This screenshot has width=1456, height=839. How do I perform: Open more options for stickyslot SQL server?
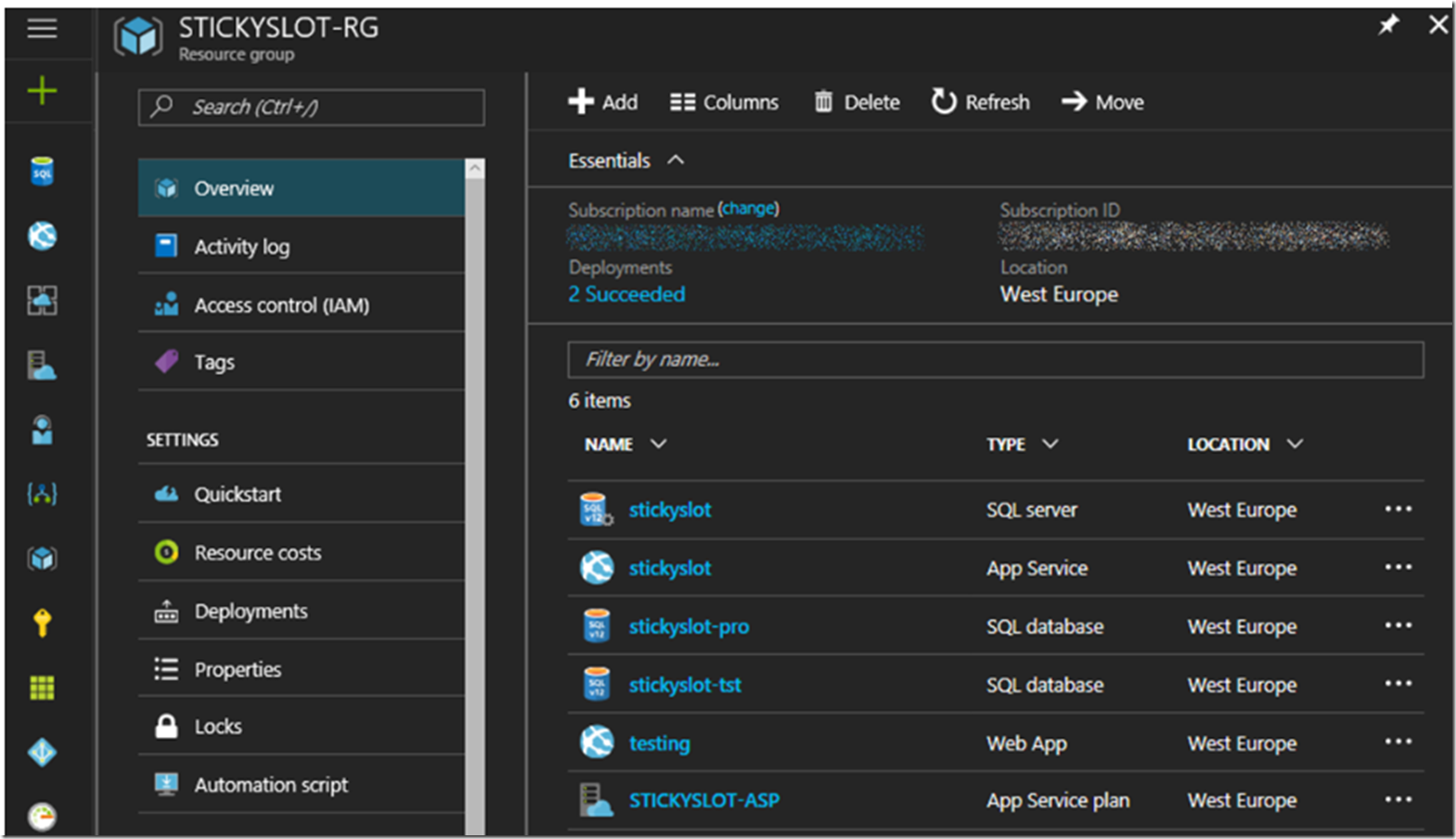point(1398,509)
